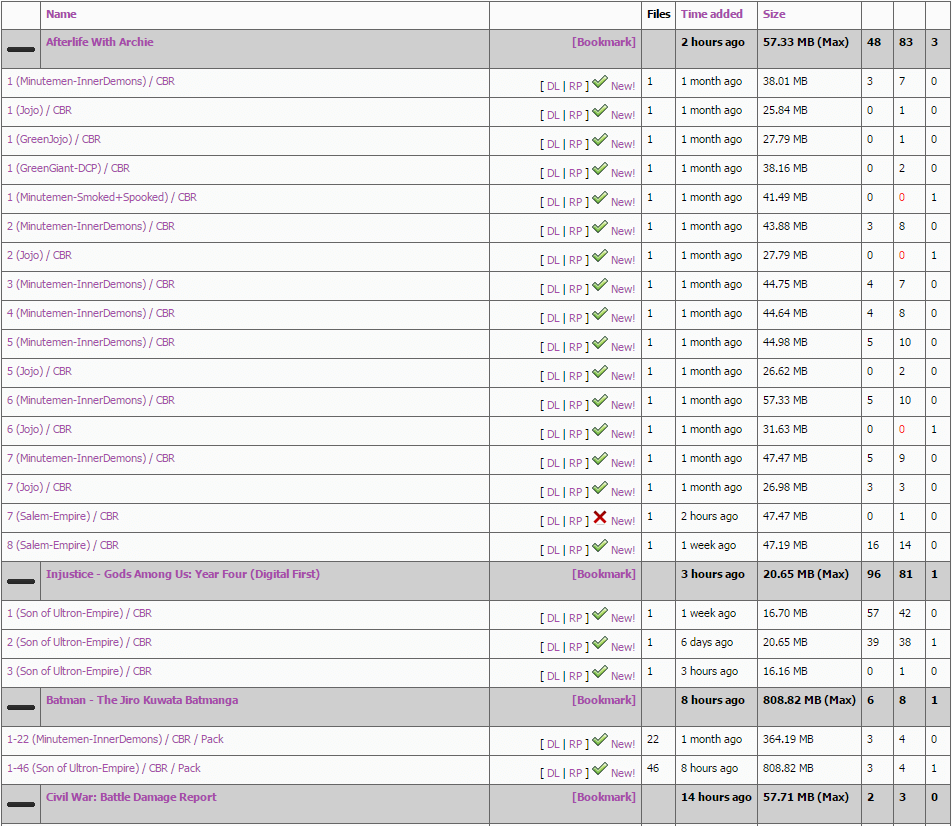Click green checkmark on 1-46 (Son of Ultron-Empire) Pack

coord(600,768)
